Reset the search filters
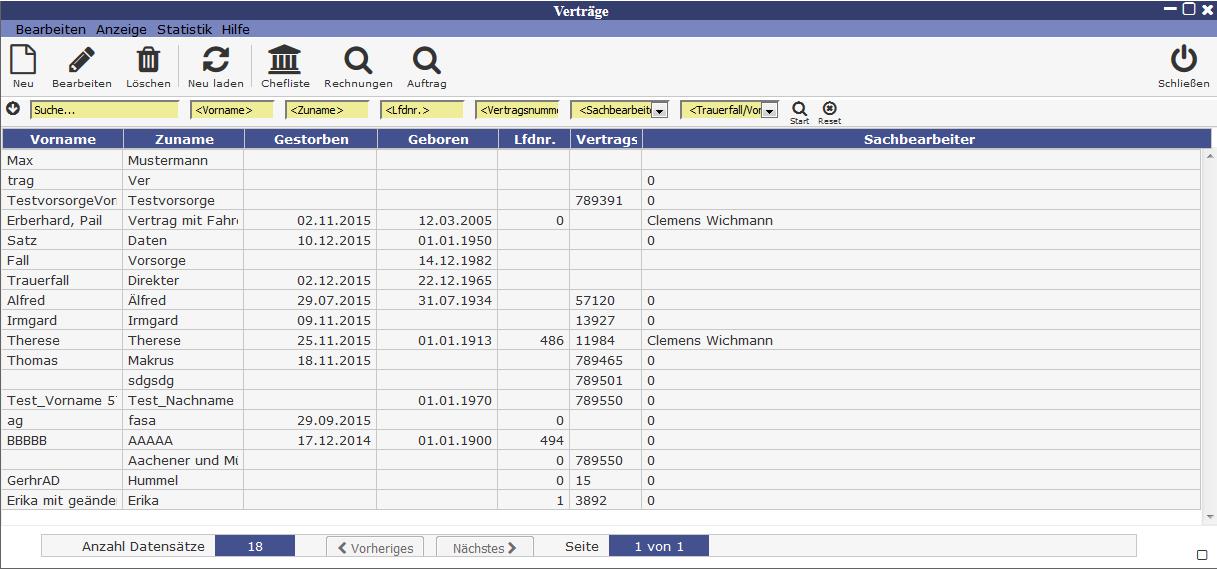Image resolution: width=1217 pixels, height=569 pixels. click(829, 109)
